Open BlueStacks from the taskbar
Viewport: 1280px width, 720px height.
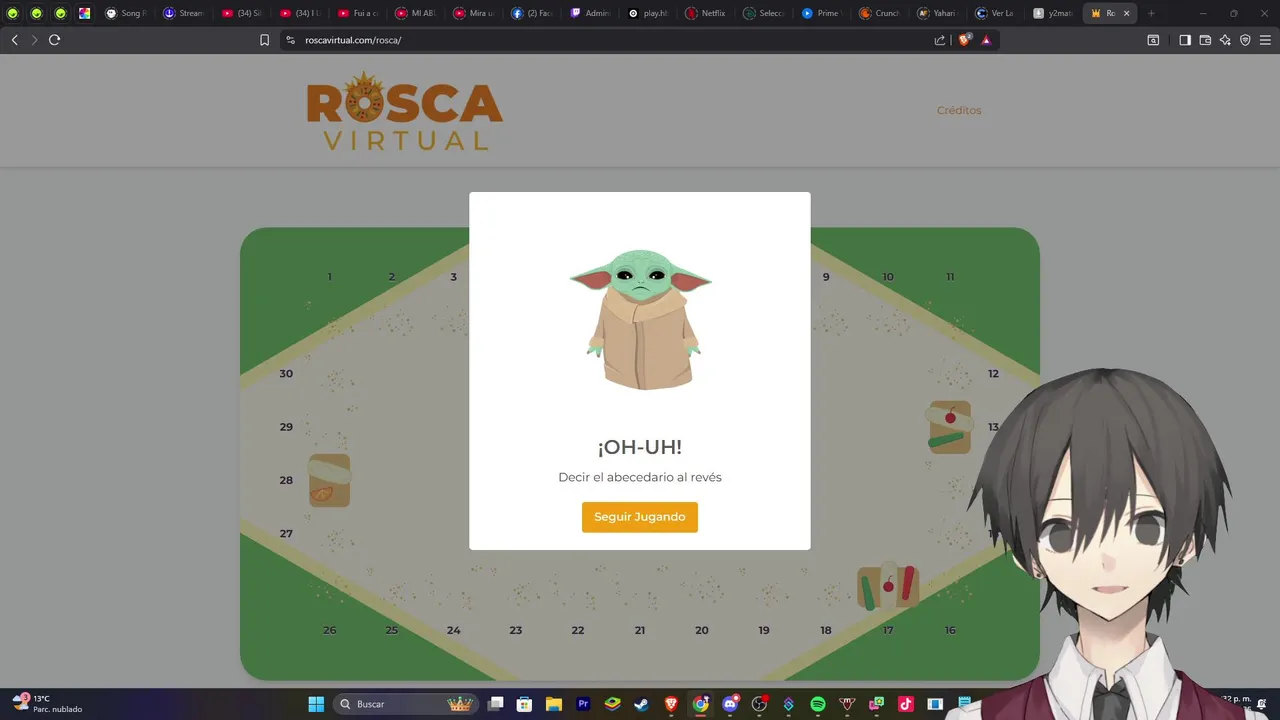[x=612, y=704]
